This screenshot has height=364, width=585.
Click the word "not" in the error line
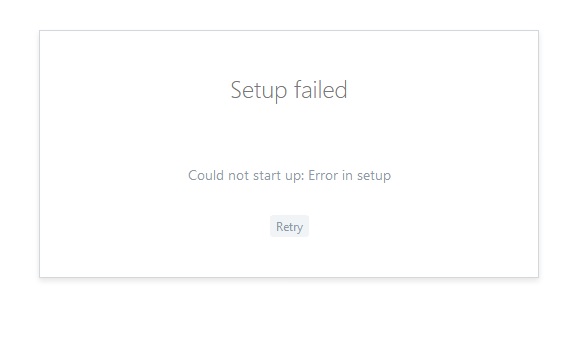point(238,176)
